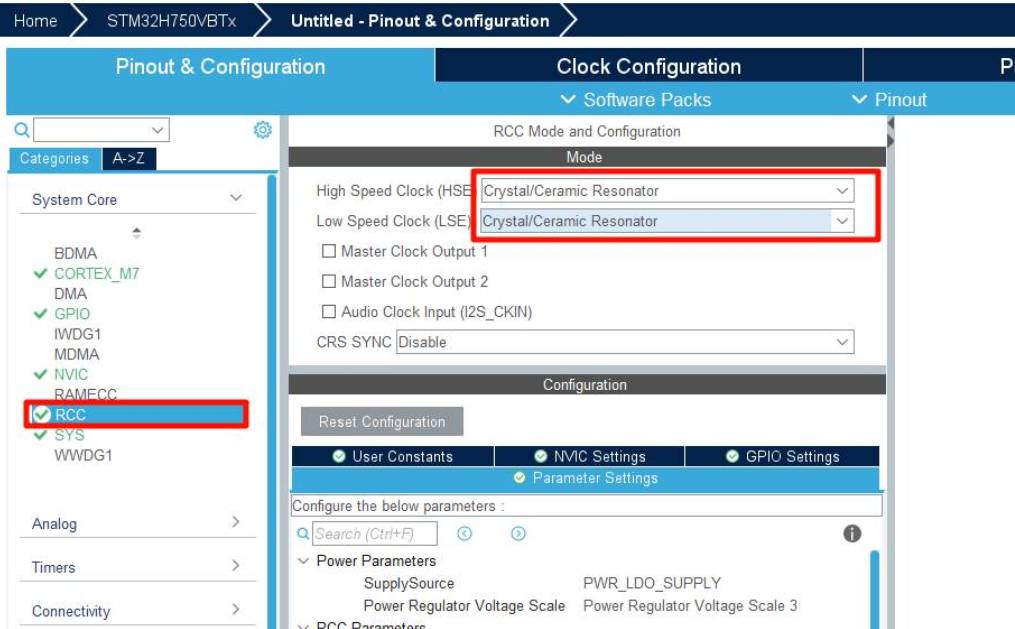Open the category search combo box
Image resolution: width=1015 pixels, height=629 pixels.
(102, 130)
